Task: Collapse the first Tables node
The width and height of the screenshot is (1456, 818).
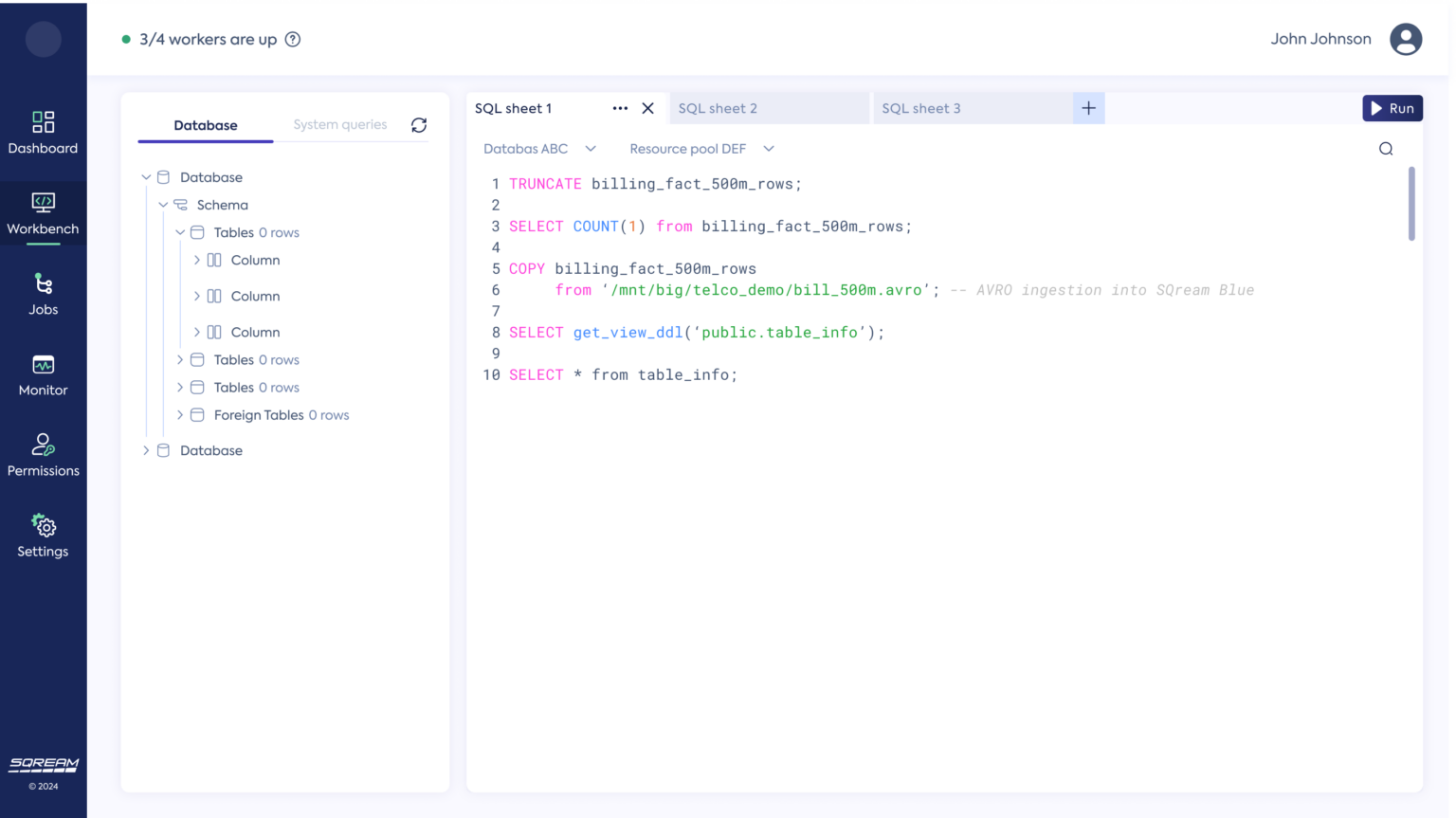Action: point(180,232)
